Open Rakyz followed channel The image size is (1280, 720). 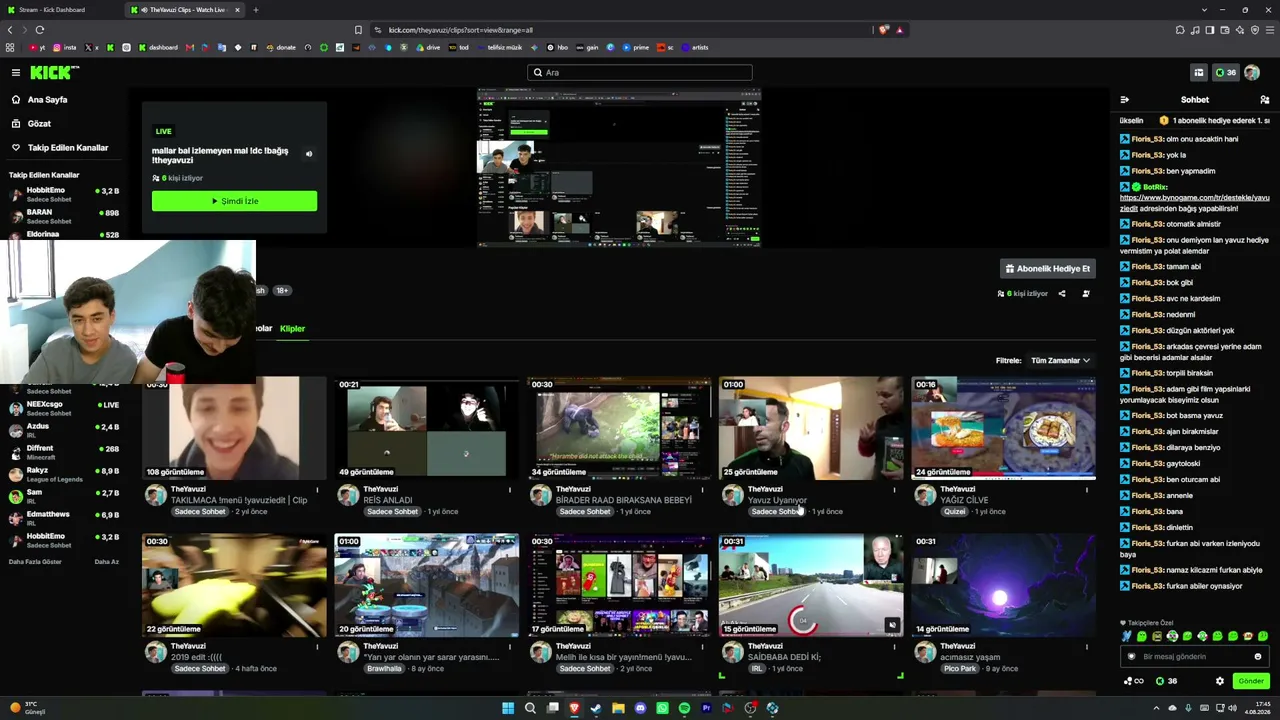pyautogui.click(x=64, y=474)
